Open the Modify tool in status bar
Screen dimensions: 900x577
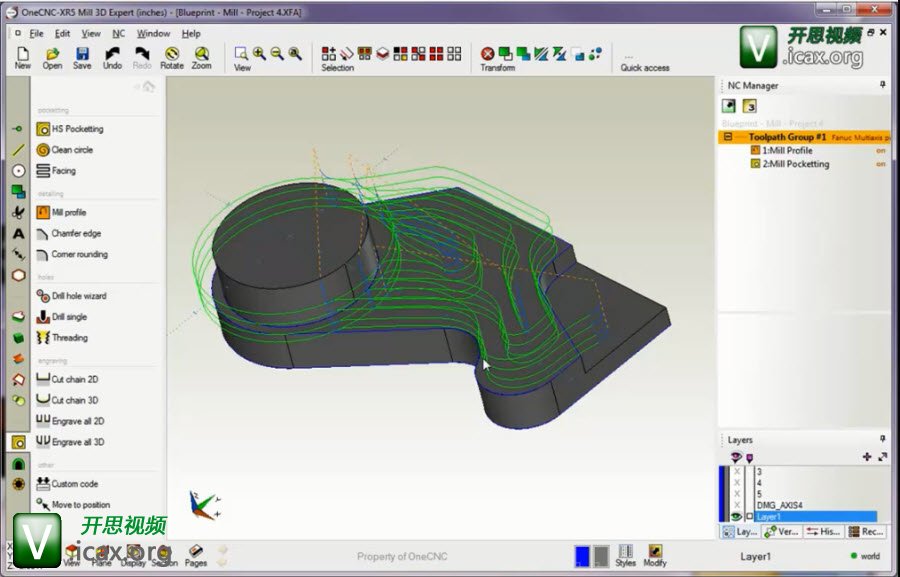point(655,555)
